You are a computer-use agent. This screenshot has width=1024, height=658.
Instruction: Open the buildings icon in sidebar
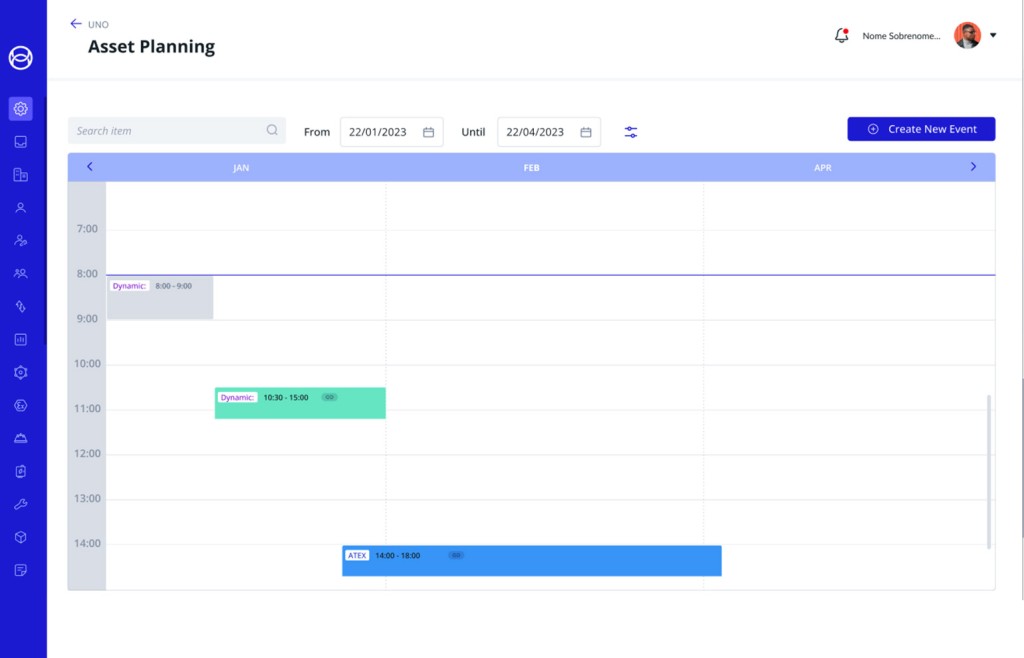click(x=20, y=175)
